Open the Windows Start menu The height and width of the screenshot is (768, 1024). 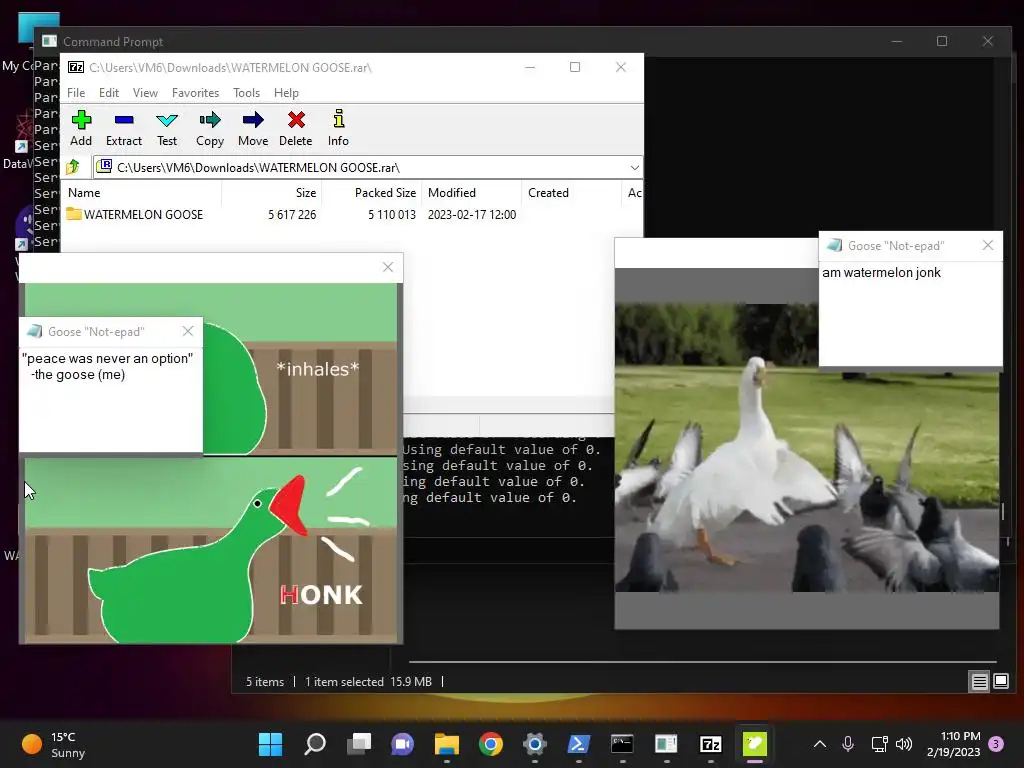[270, 744]
